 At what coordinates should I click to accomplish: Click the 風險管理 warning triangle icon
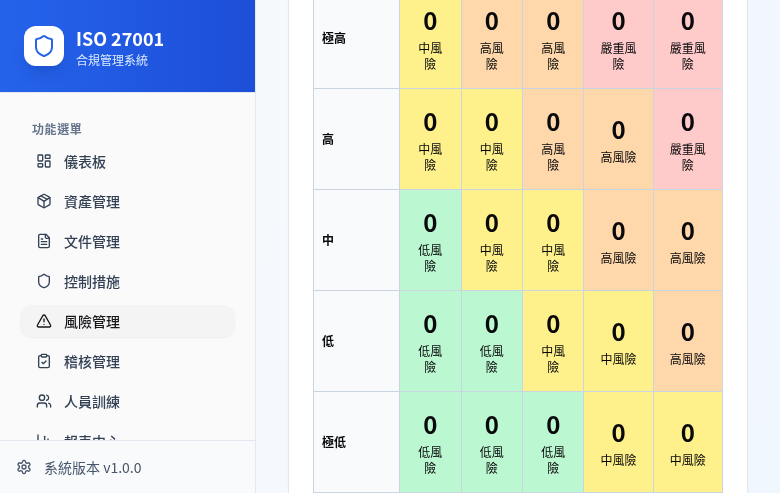click(x=44, y=321)
